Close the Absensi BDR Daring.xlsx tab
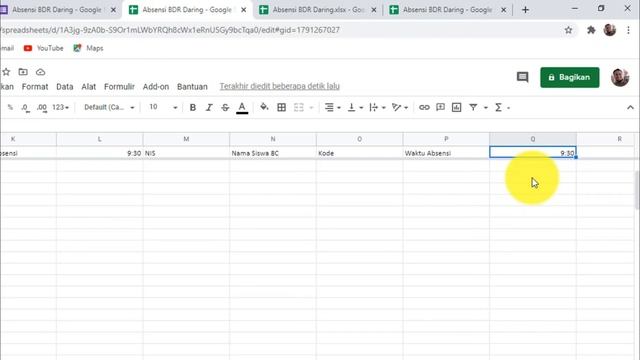The width and height of the screenshot is (640, 360). tap(373, 10)
